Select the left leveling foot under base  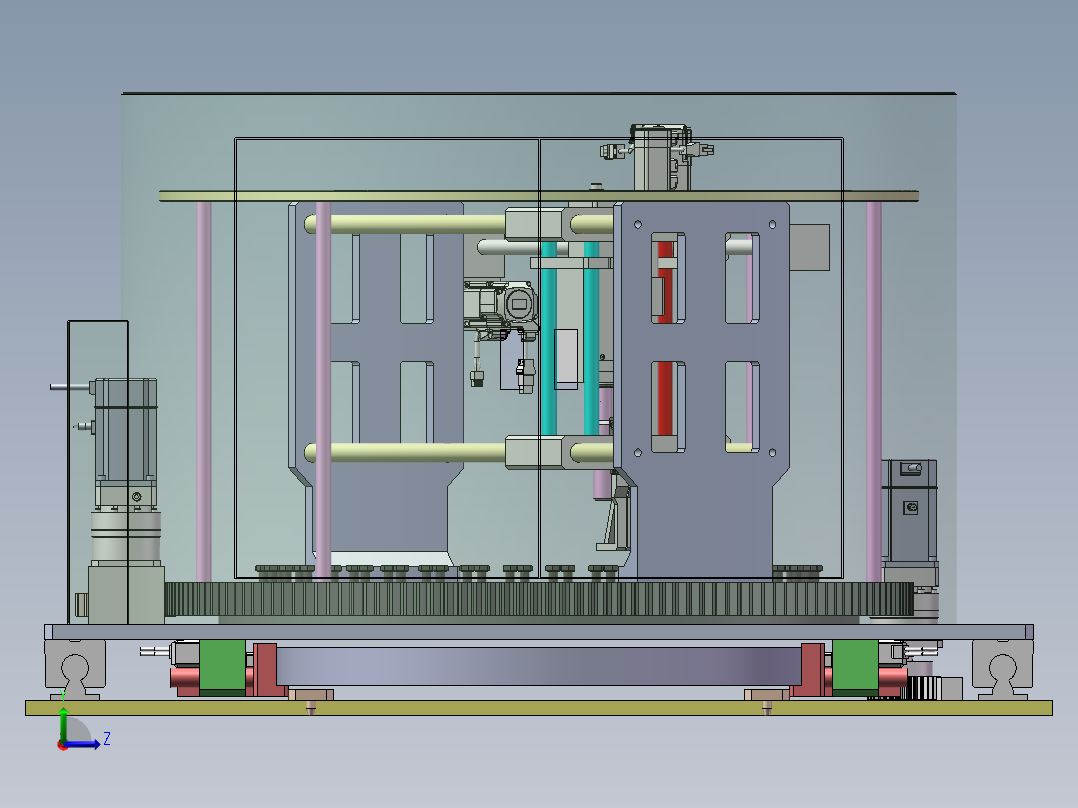[x=311, y=700]
